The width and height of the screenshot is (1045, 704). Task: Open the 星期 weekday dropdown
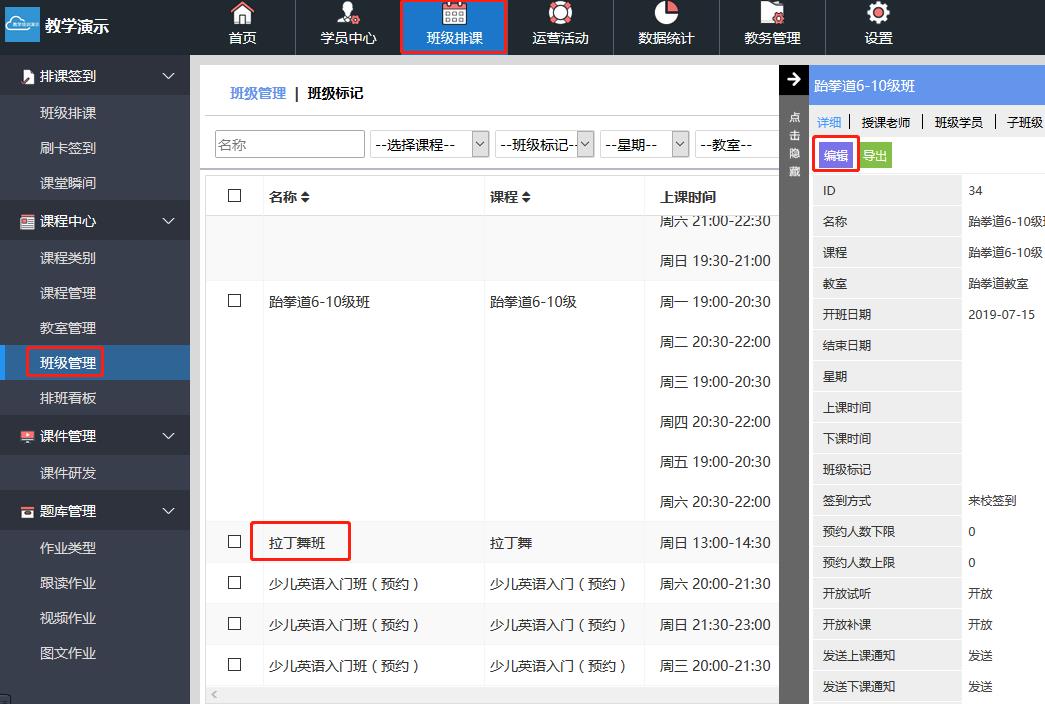tap(645, 145)
